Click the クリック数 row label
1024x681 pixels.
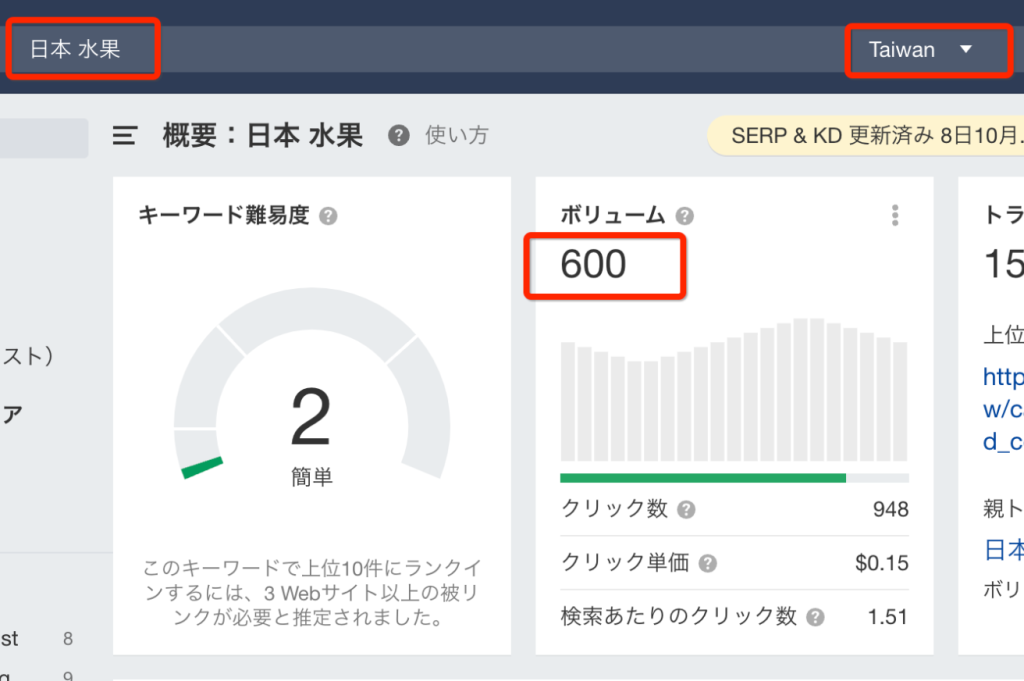(x=615, y=509)
